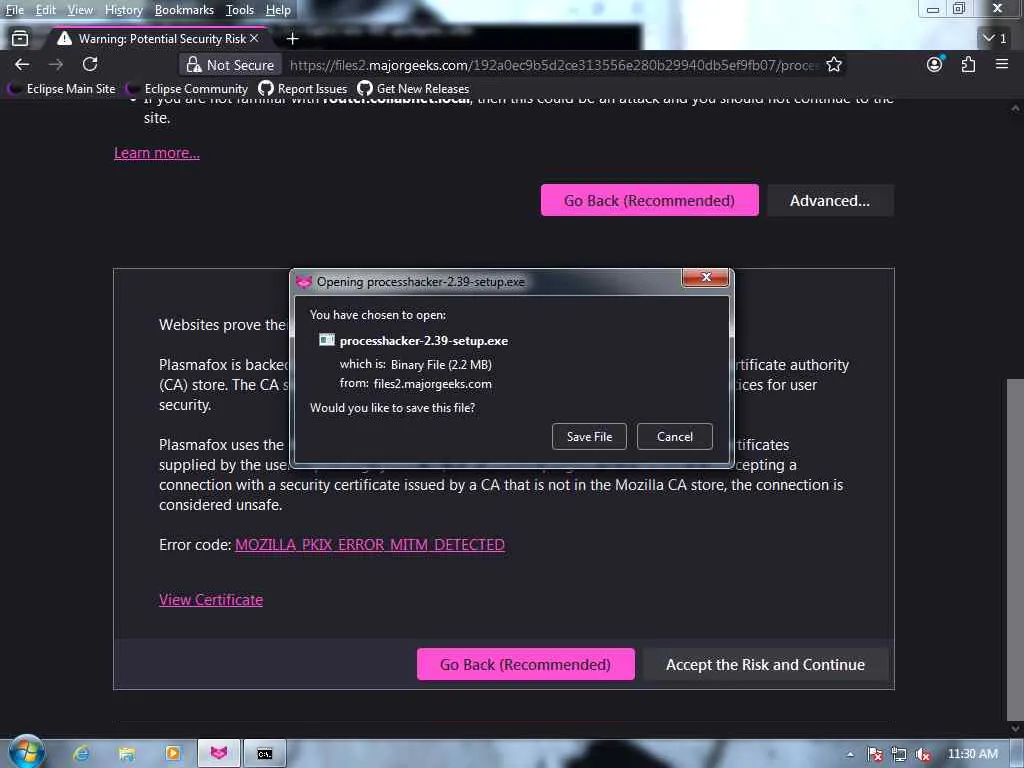Open the extensions puzzle icon
The height and width of the screenshot is (768, 1024).
click(968, 64)
